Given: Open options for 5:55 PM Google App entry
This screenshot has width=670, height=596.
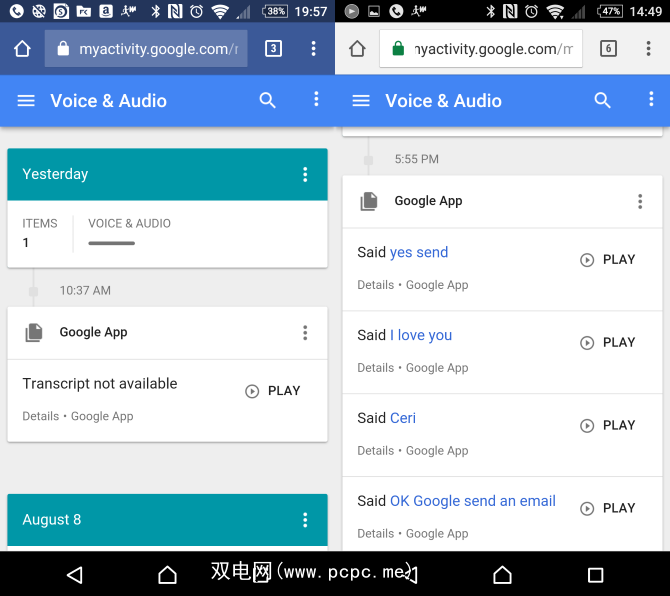Looking at the screenshot, I should click(640, 201).
